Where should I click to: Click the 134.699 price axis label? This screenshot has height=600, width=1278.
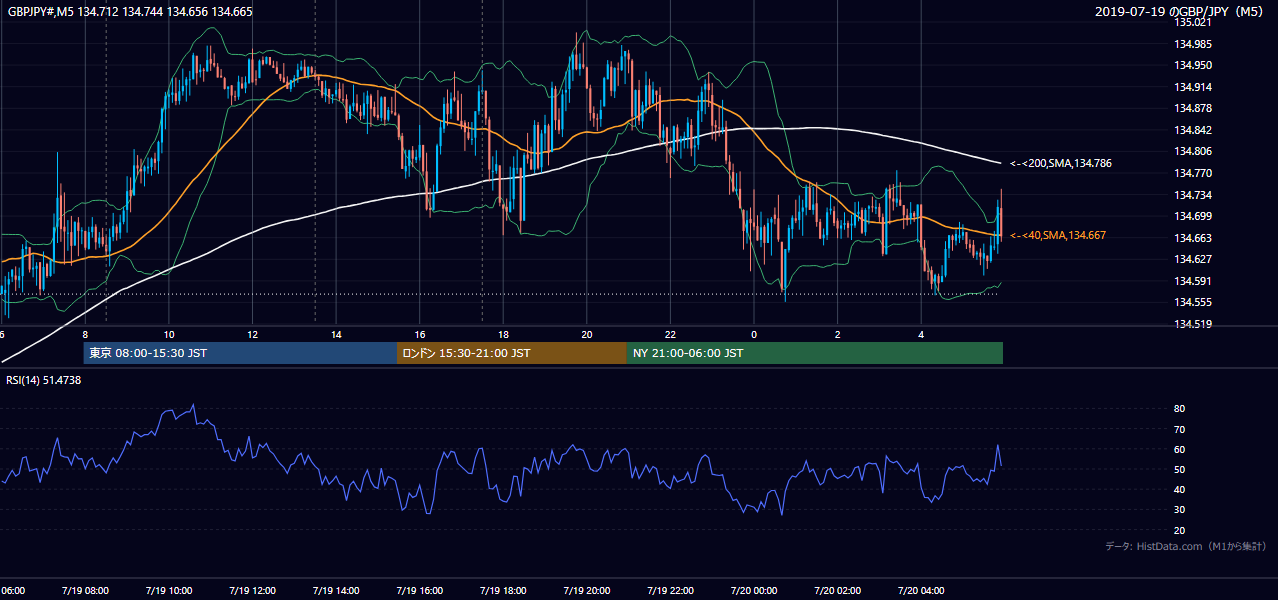pyautogui.click(x=1193, y=216)
